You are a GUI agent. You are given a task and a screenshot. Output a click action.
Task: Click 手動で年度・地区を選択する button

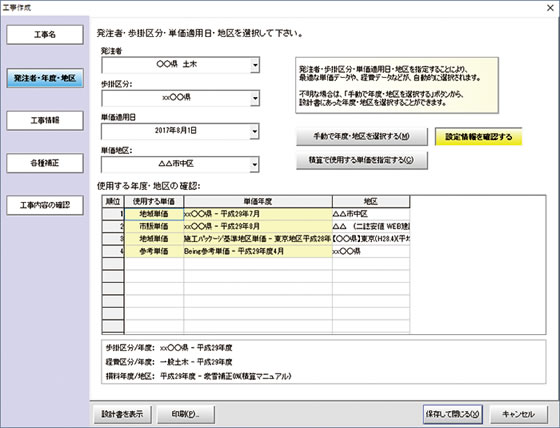click(362, 136)
